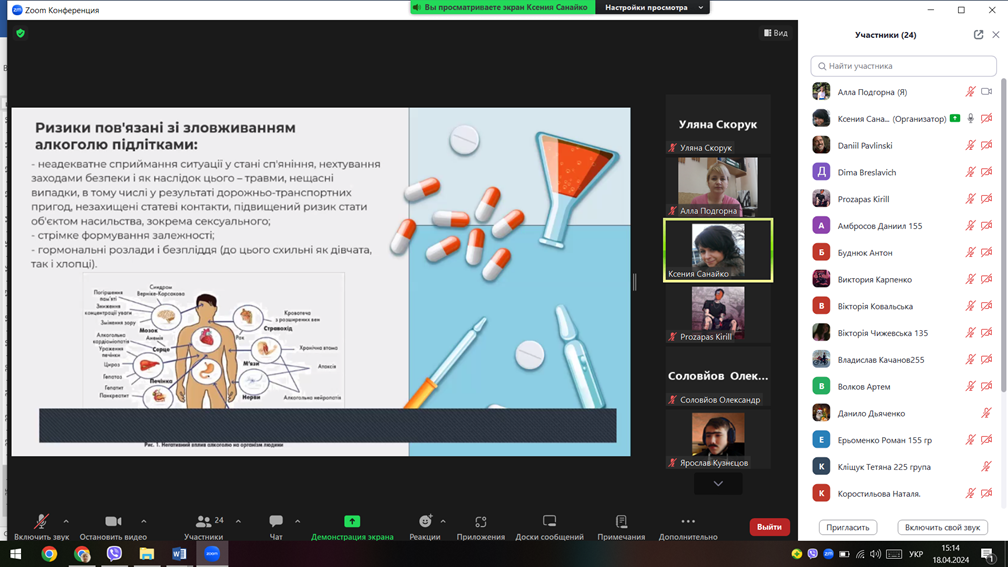The image size is (1008, 567).
Task: Open Примечания notes
Action: point(621,526)
